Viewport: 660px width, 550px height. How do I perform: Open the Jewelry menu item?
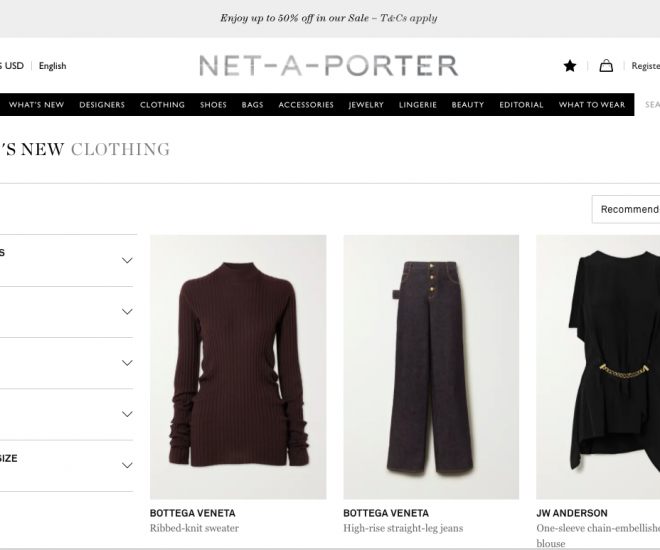[367, 105]
